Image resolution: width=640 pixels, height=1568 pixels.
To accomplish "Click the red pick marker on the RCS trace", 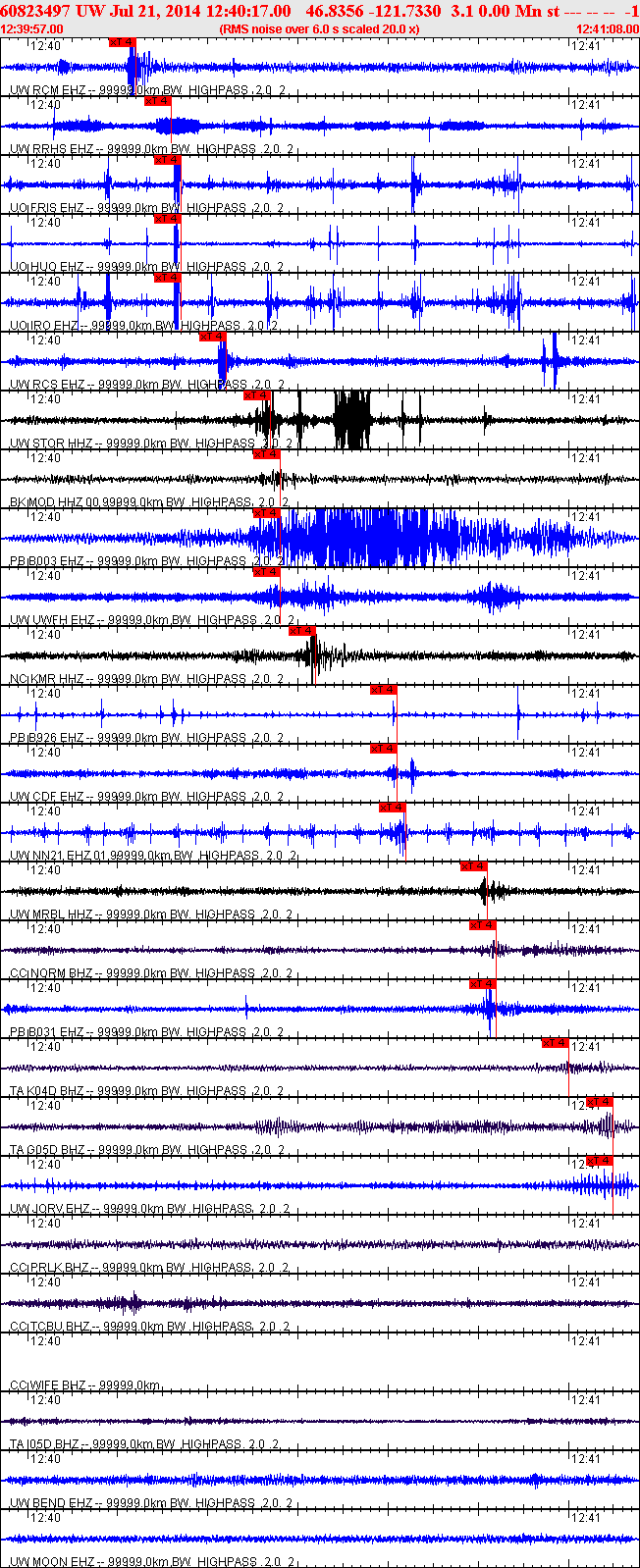I will pyautogui.click(x=213, y=337).
